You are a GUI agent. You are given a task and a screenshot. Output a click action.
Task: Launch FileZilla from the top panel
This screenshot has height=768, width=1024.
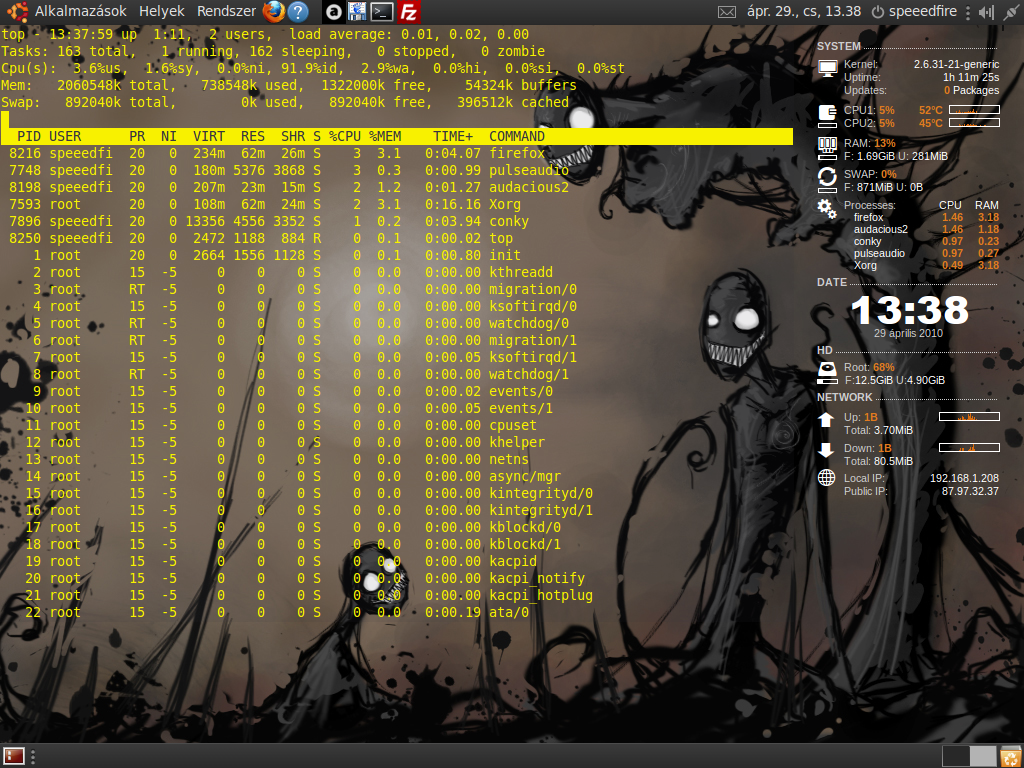pyautogui.click(x=409, y=11)
